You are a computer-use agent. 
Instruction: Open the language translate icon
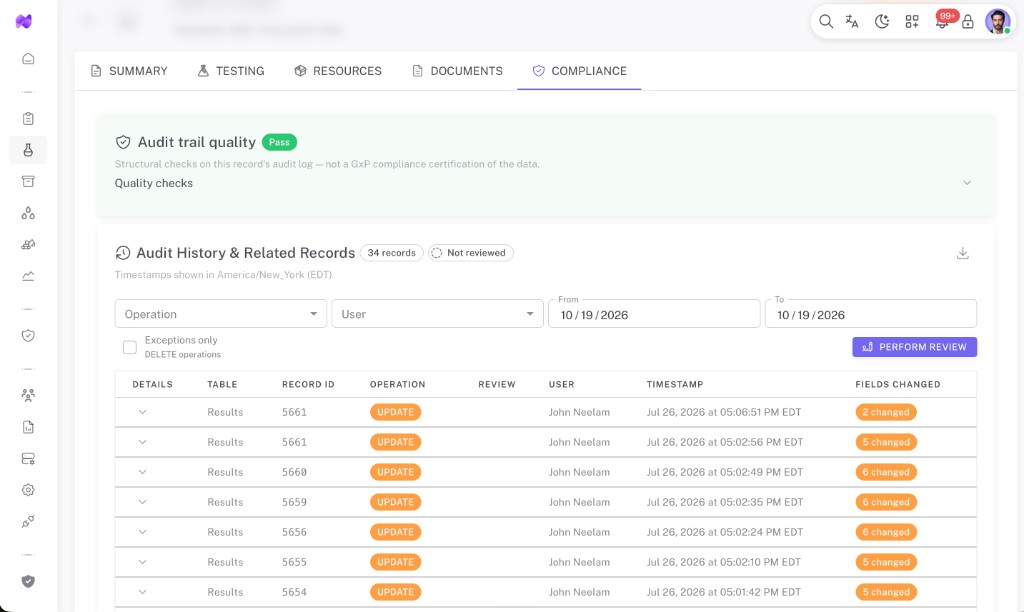[x=852, y=22]
